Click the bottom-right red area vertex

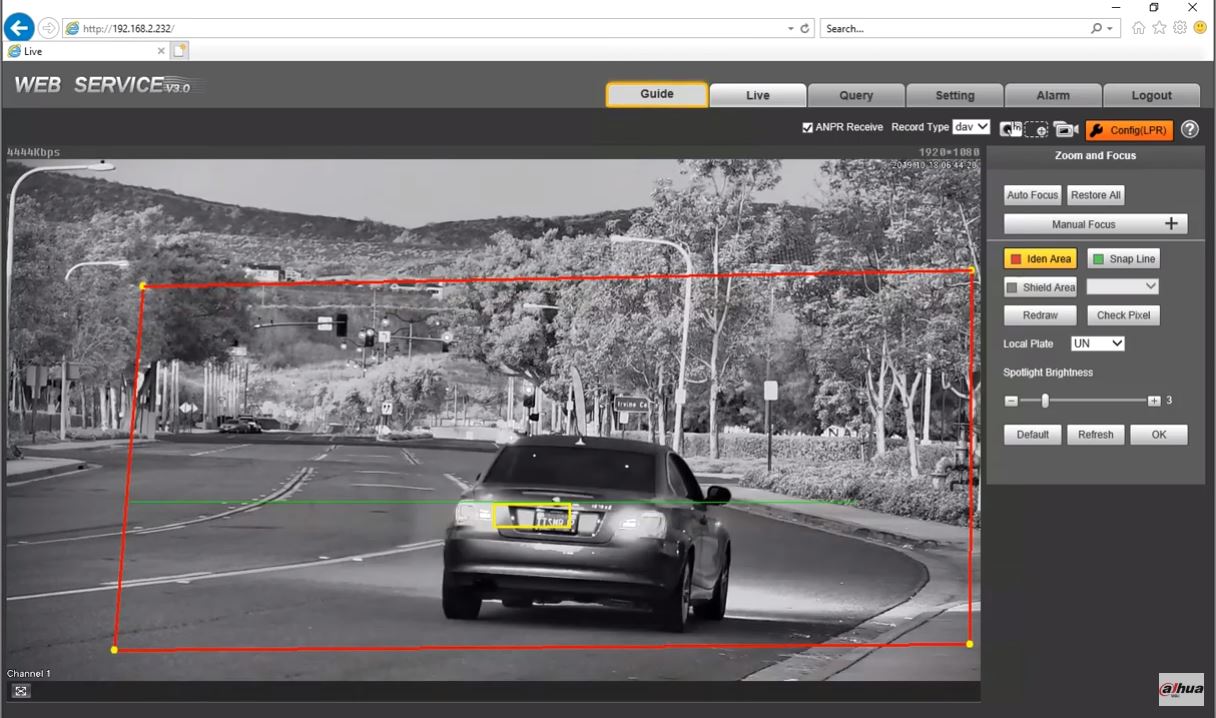(969, 644)
